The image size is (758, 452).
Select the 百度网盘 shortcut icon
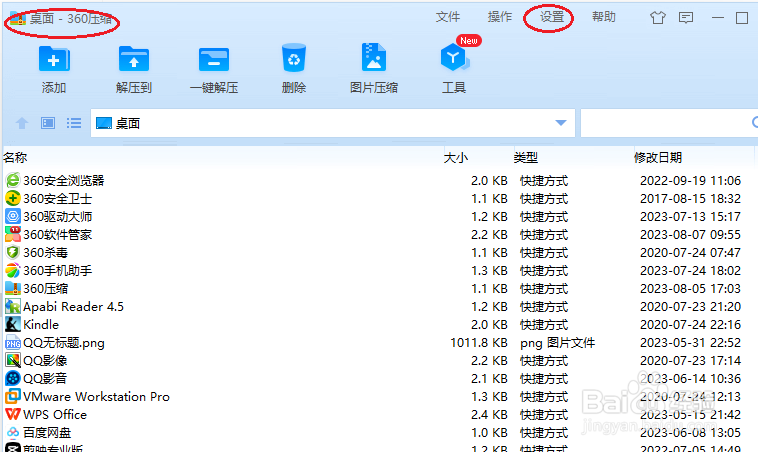click(x=13, y=432)
